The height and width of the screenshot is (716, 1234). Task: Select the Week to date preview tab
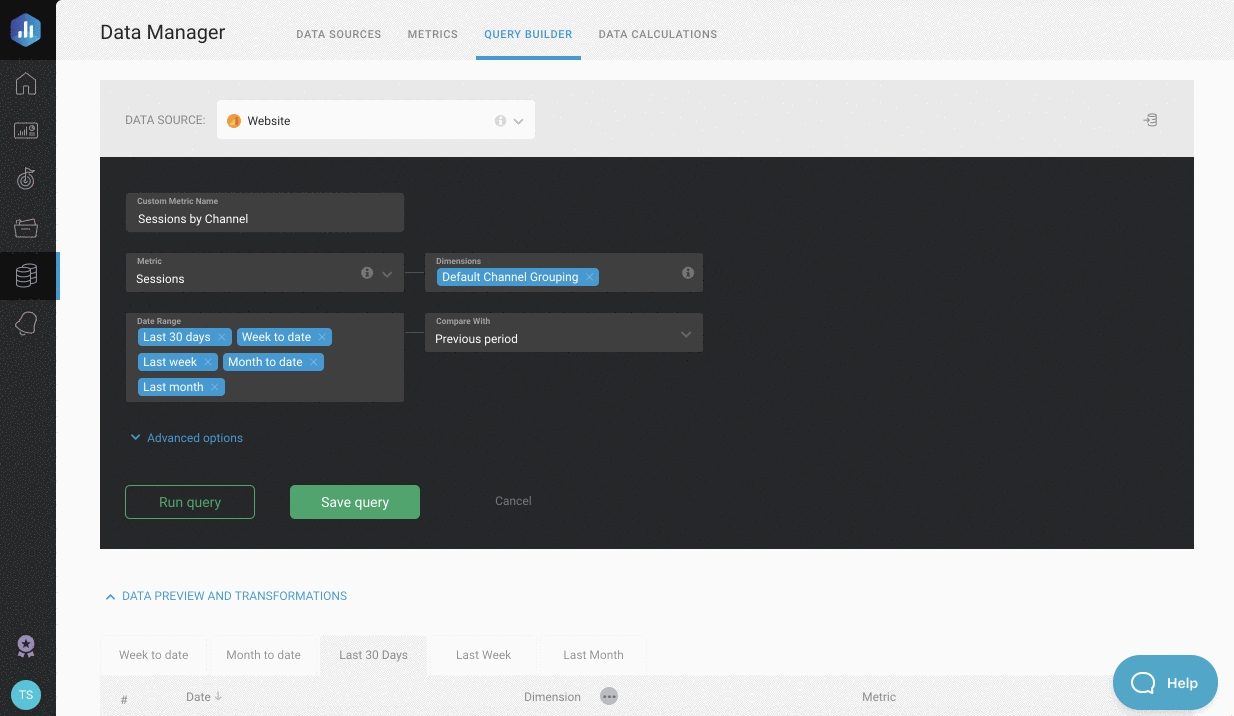pos(154,655)
